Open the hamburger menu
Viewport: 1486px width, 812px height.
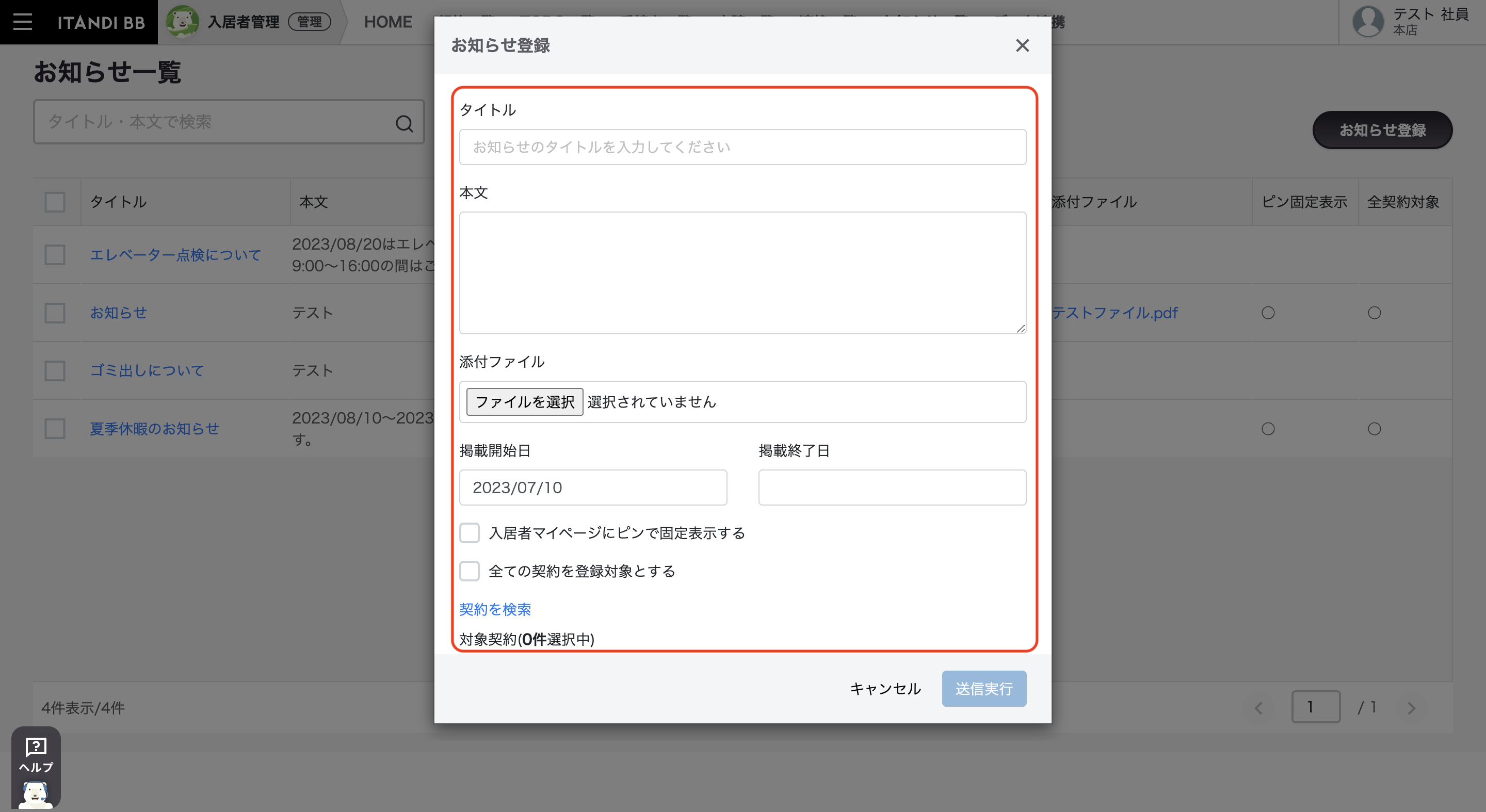point(23,22)
